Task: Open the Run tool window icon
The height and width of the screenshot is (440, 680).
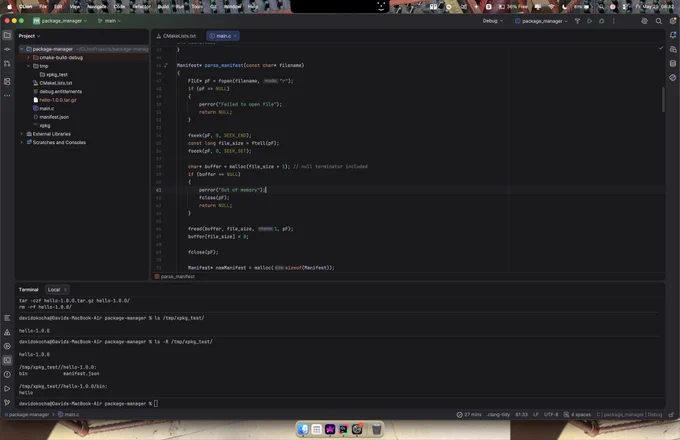Action: pyautogui.click(x=7, y=388)
